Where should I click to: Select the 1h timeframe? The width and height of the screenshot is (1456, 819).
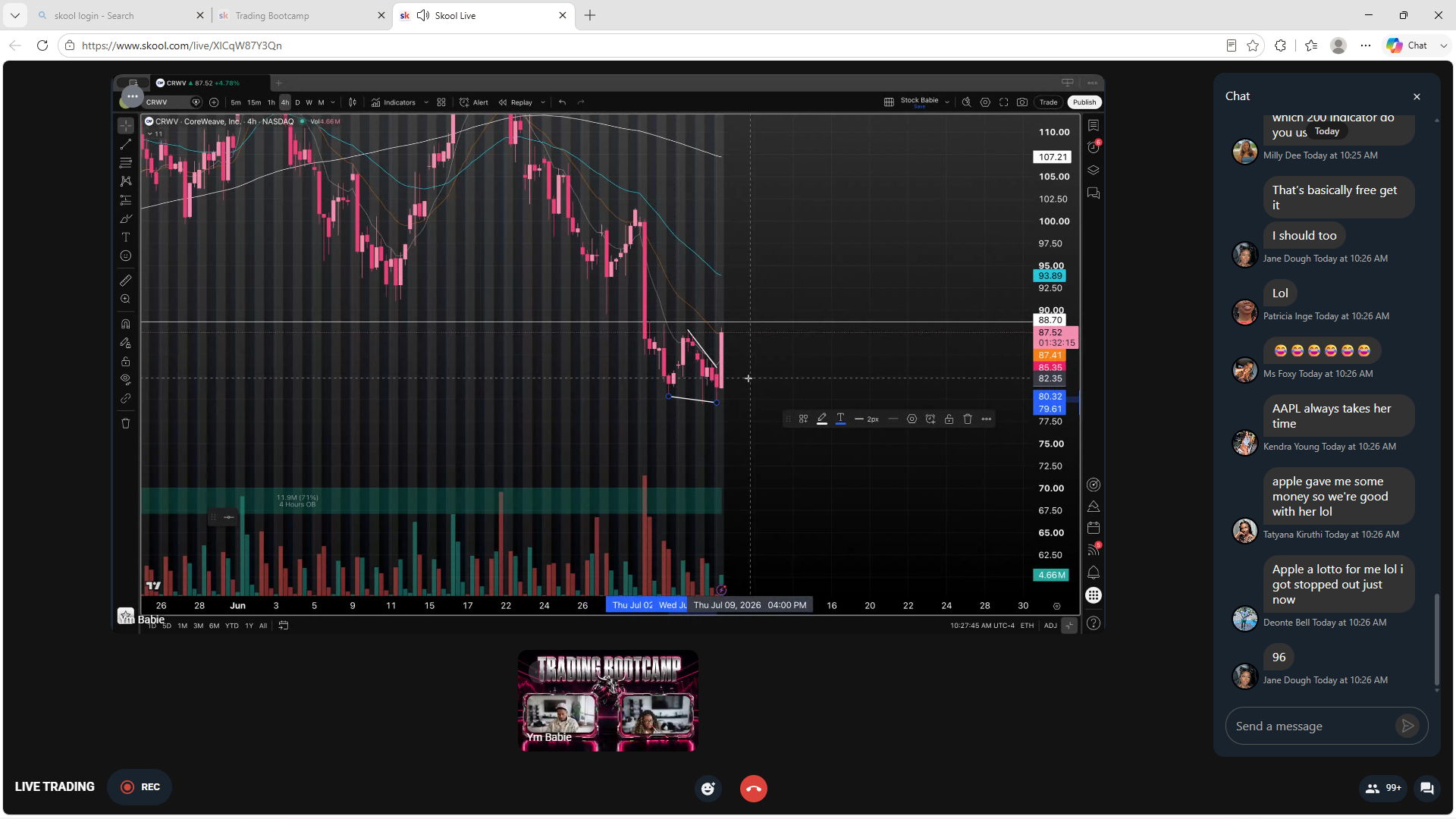click(x=271, y=102)
